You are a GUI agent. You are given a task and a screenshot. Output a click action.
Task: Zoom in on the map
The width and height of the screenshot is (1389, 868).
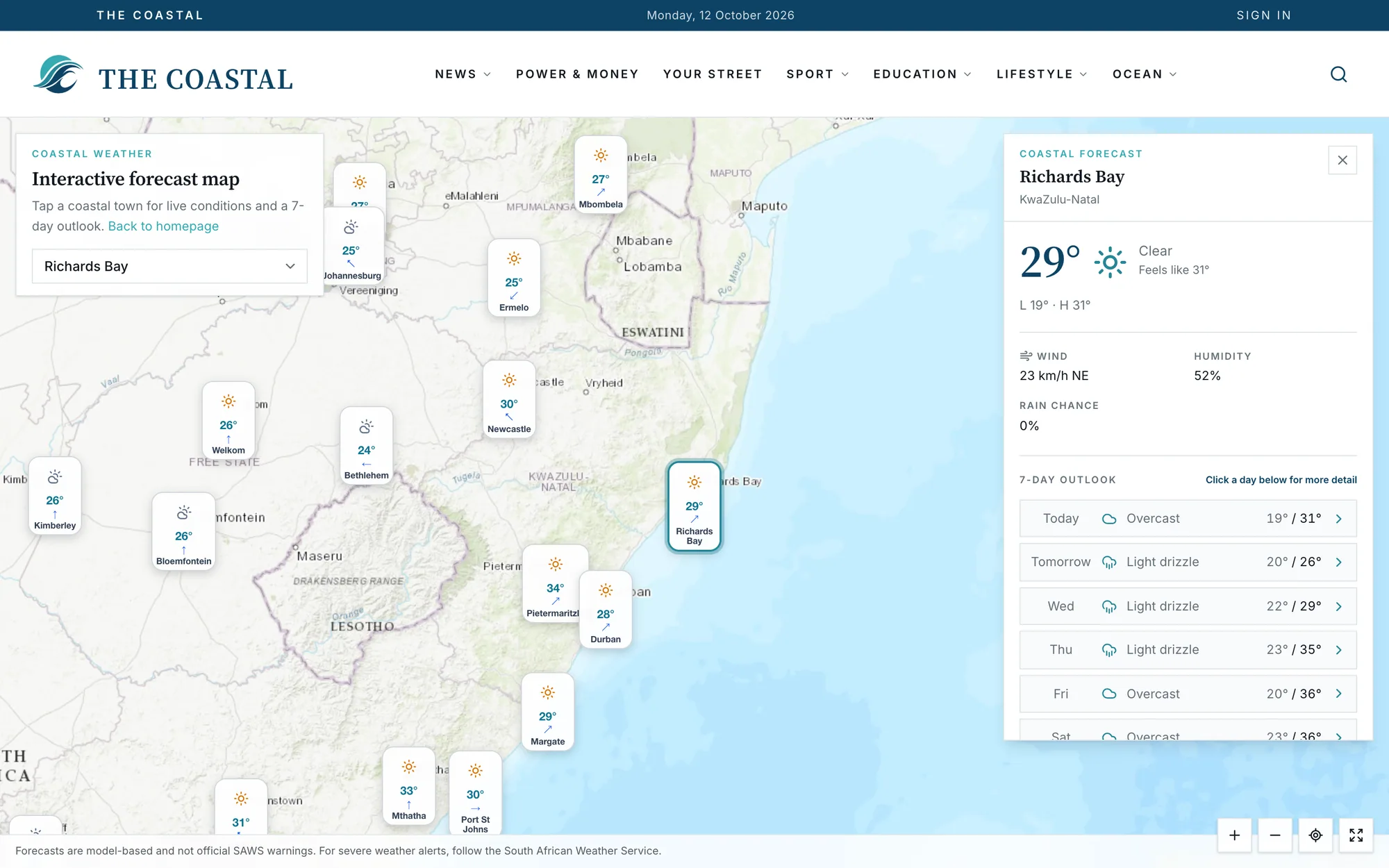click(x=1234, y=835)
